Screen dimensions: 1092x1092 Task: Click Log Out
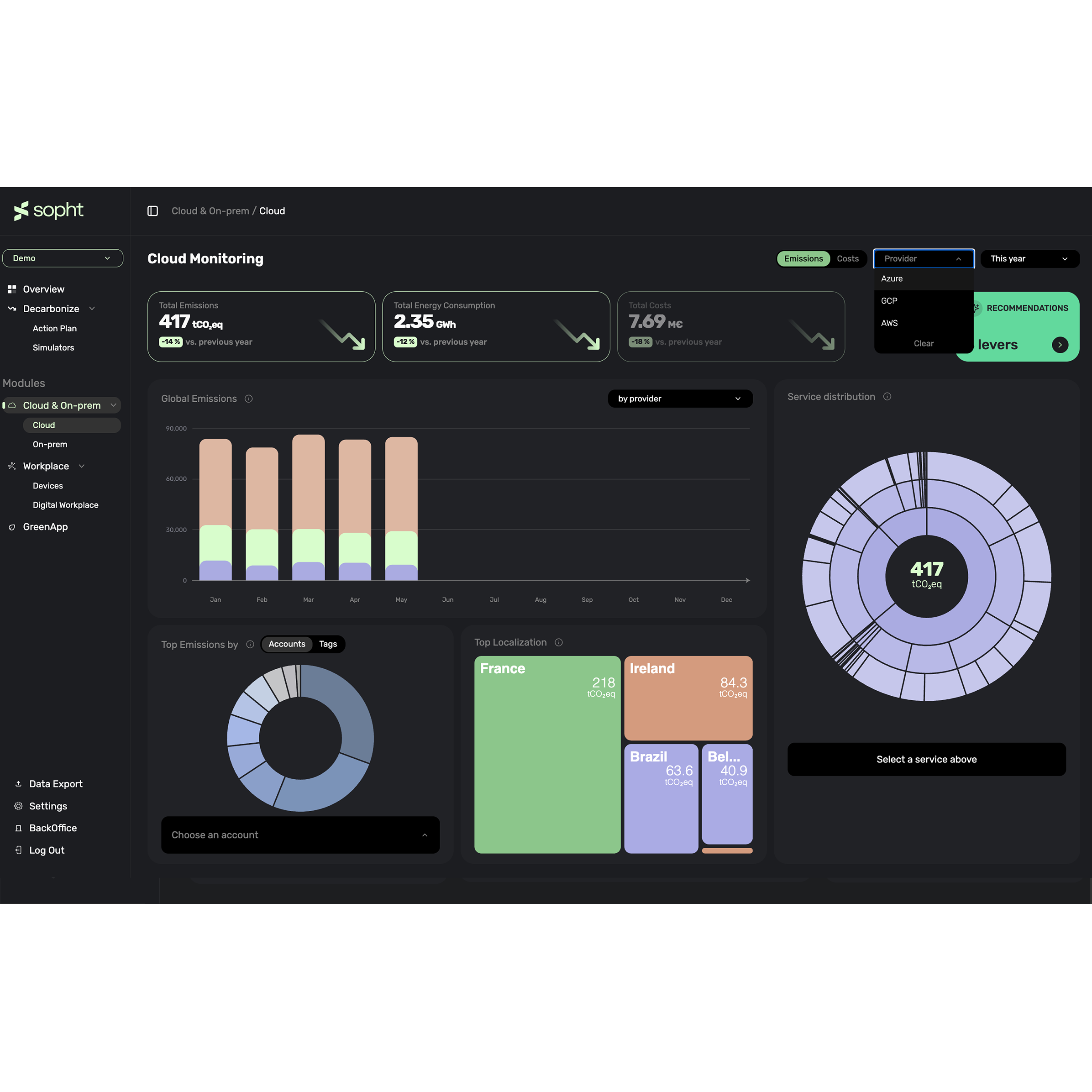point(47,850)
